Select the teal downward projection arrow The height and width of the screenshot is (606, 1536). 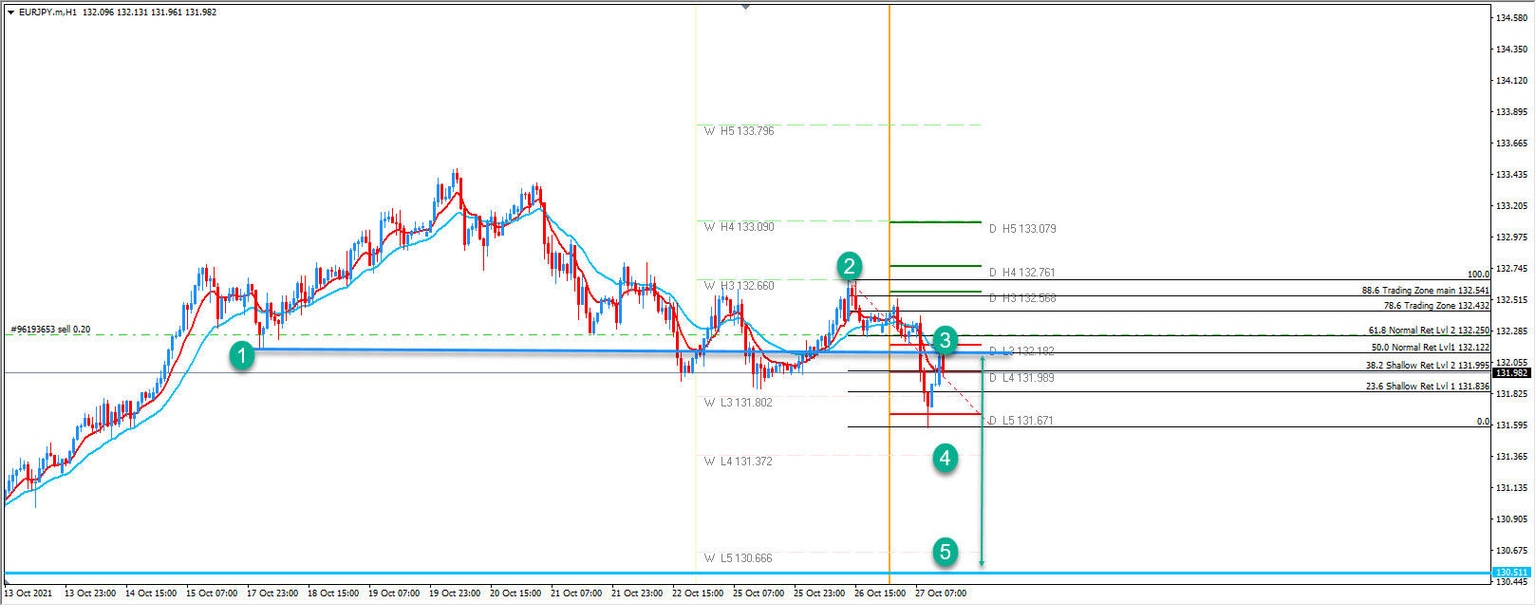click(980, 480)
